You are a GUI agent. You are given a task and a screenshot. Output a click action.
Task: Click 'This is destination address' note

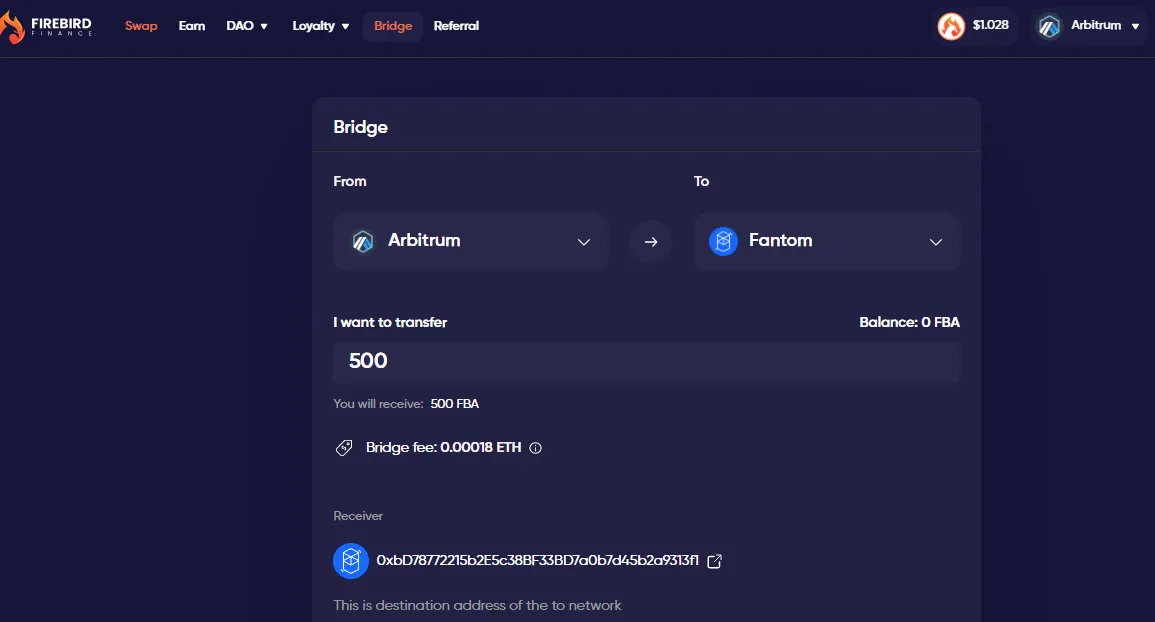point(477,605)
